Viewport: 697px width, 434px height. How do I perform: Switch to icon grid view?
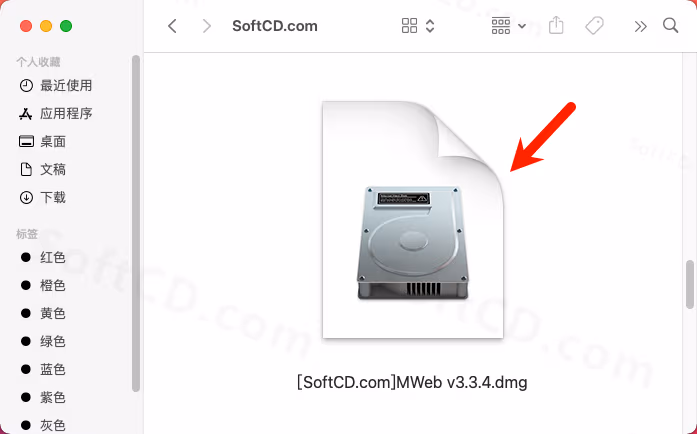[x=409, y=26]
